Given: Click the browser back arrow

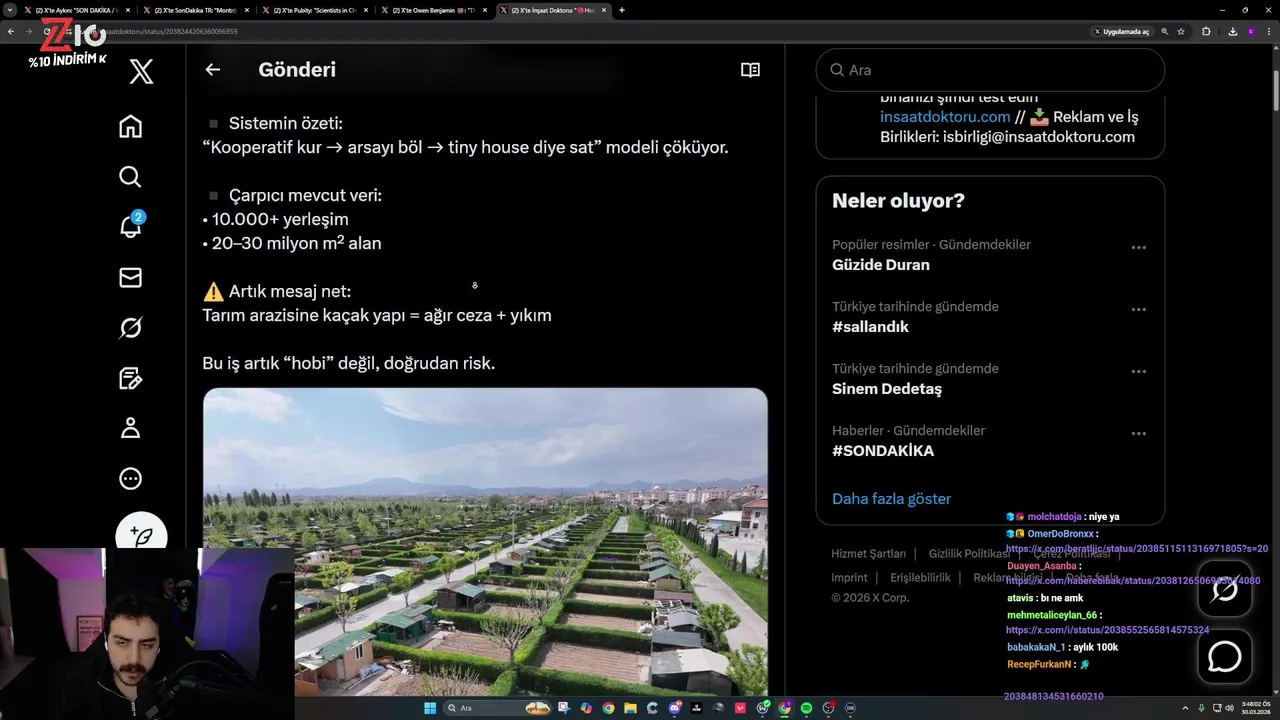Looking at the screenshot, I should click(x=10, y=32).
